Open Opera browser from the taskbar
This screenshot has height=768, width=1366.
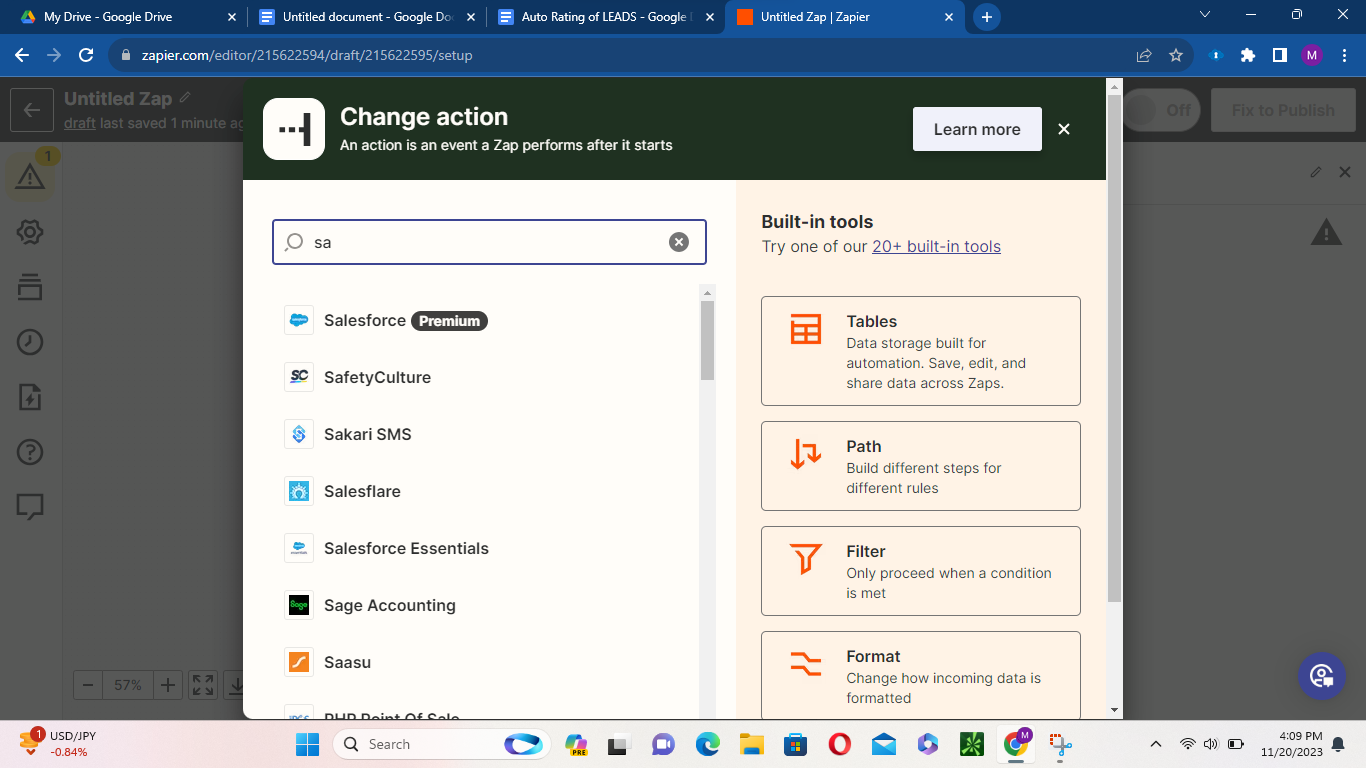839,744
